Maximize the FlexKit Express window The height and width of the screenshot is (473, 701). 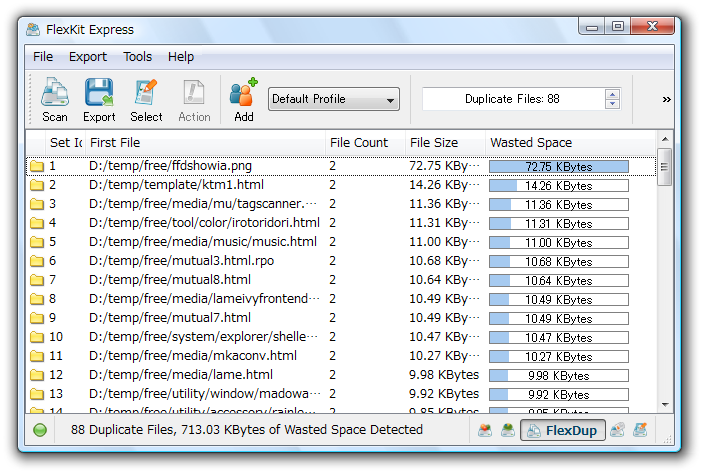[x=617, y=26]
